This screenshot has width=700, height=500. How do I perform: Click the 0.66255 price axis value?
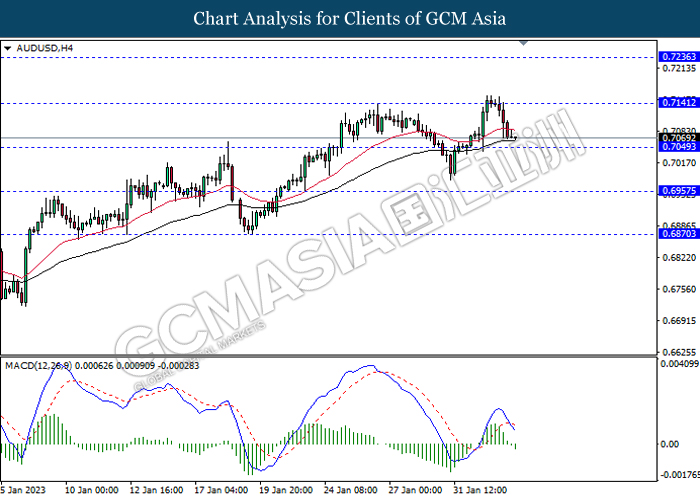click(x=679, y=352)
